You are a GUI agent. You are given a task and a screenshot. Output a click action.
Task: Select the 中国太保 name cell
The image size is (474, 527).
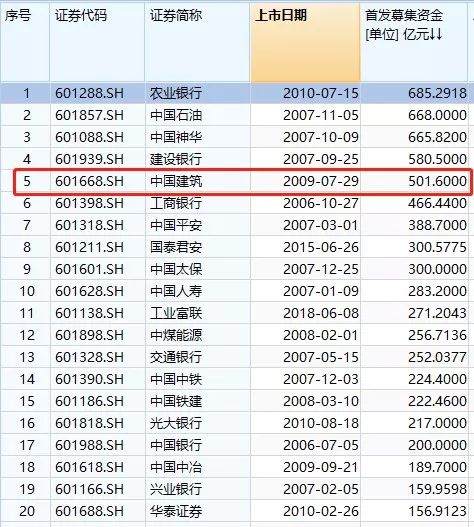(176, 269)
